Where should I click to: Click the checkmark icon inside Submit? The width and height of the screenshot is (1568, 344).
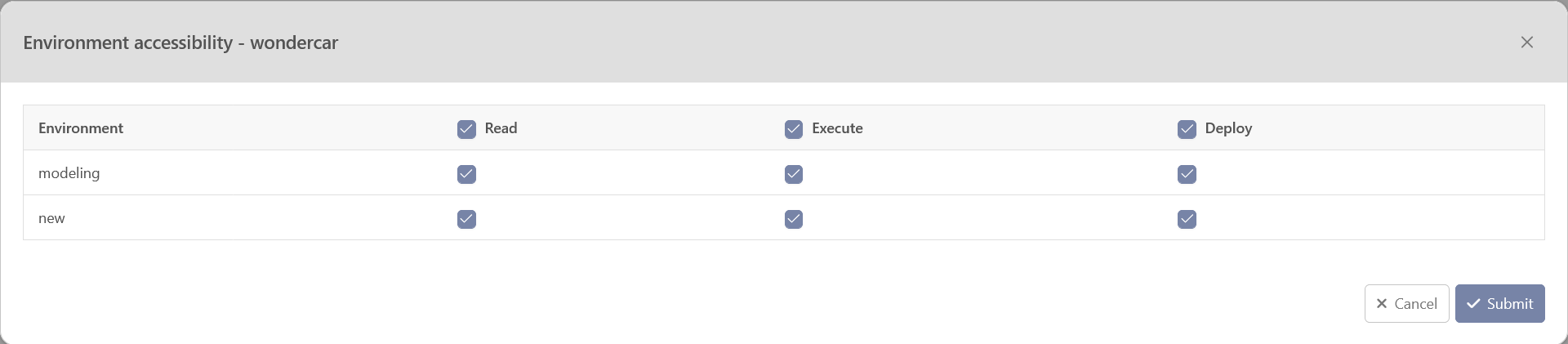coord(1473,304)
